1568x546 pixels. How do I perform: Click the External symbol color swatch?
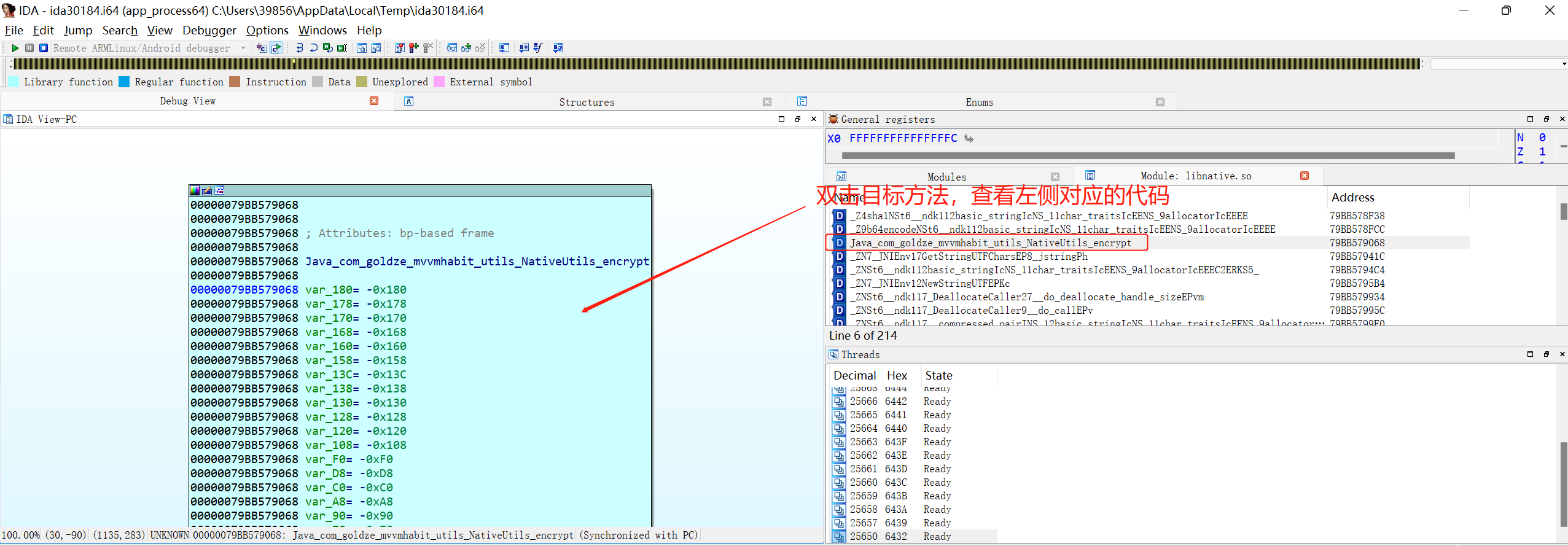coord(439,82)
